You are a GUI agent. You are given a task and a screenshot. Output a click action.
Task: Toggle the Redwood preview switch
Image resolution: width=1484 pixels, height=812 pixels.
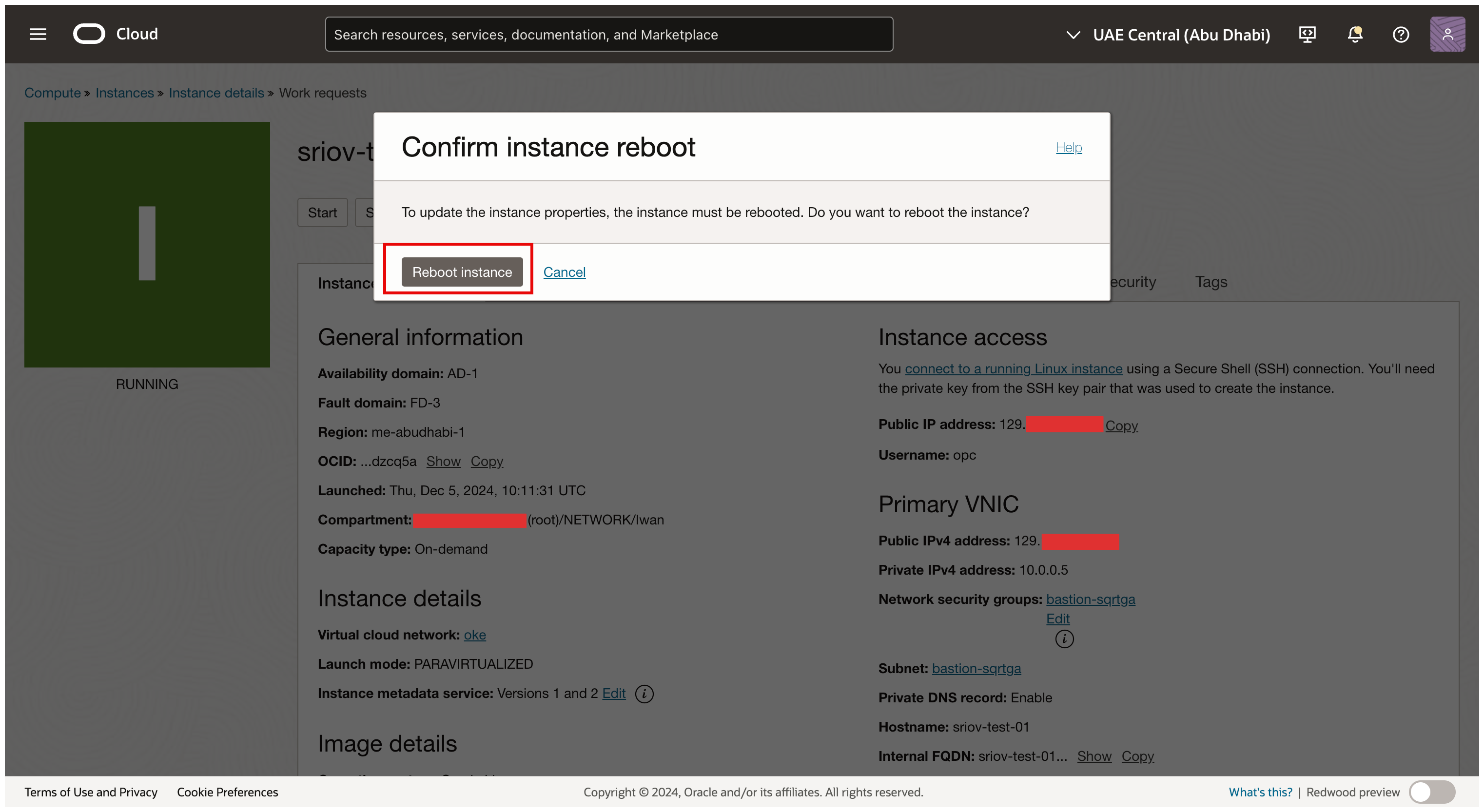[1432, 792]
